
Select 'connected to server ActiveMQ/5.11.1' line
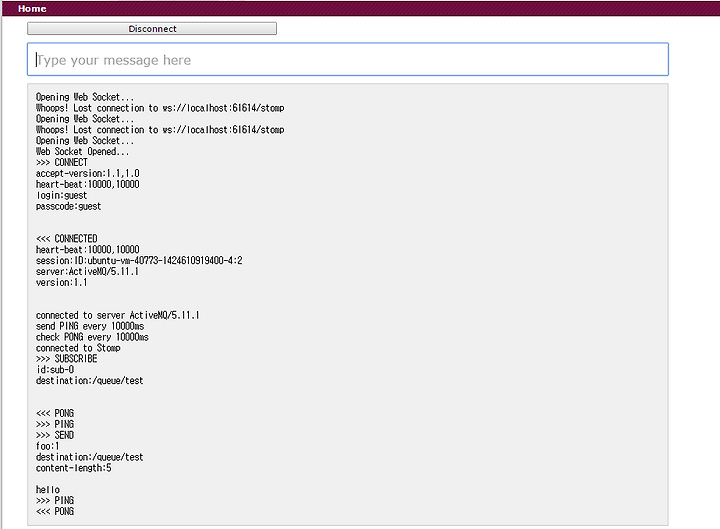pyautogui.click(x=118, y=315)
